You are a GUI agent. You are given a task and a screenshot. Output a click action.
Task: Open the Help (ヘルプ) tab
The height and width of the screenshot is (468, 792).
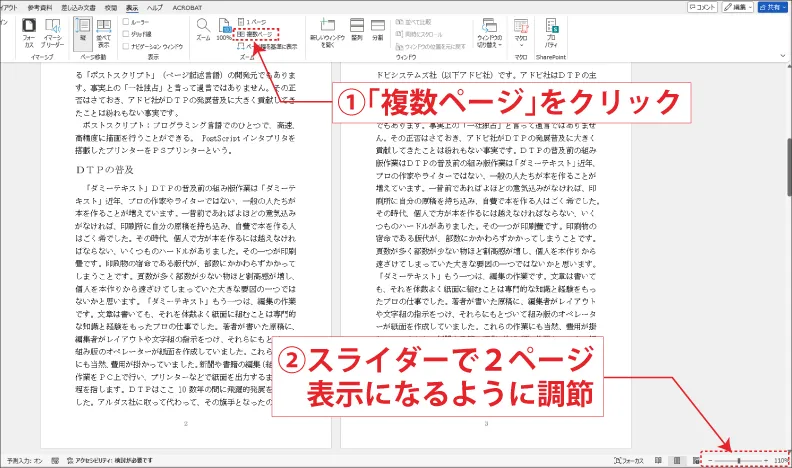(x=155, y=8)
